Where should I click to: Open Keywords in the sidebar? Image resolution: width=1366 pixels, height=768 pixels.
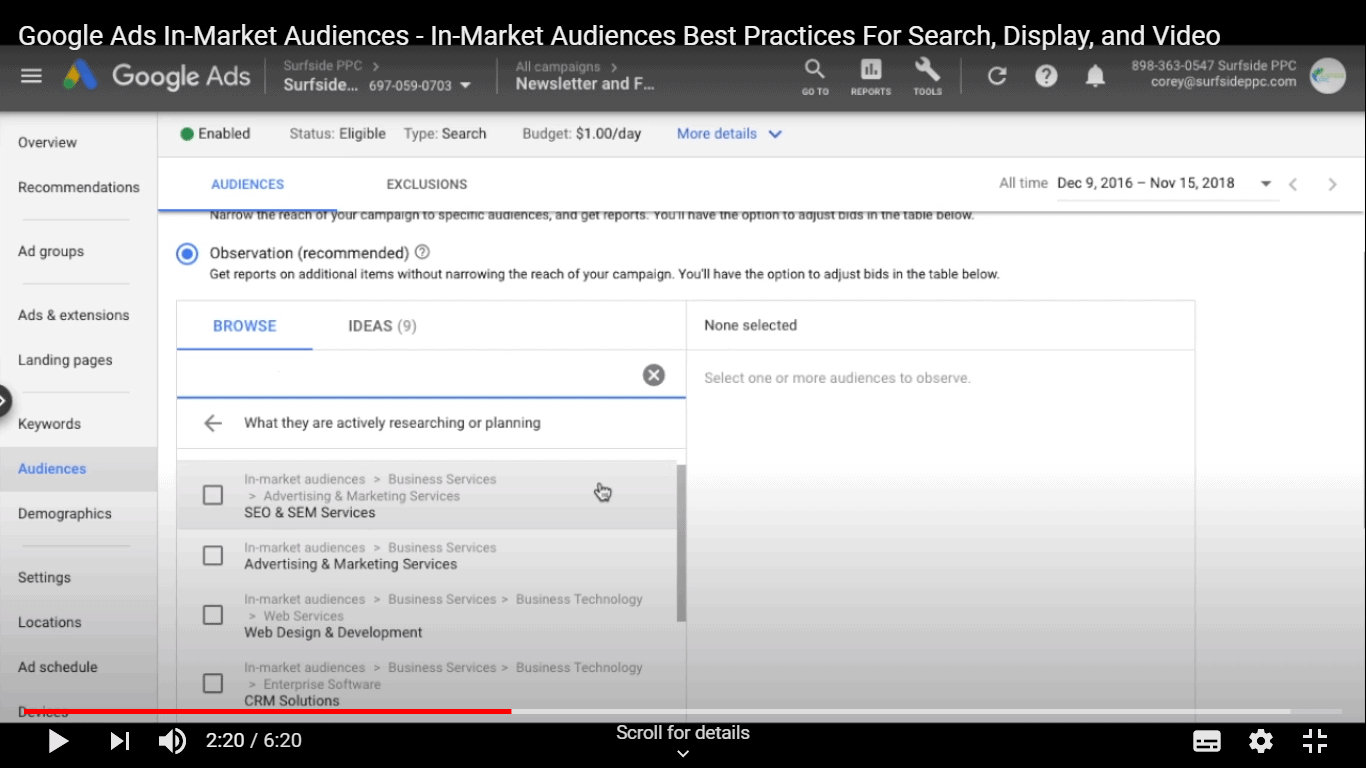point(49,424)
